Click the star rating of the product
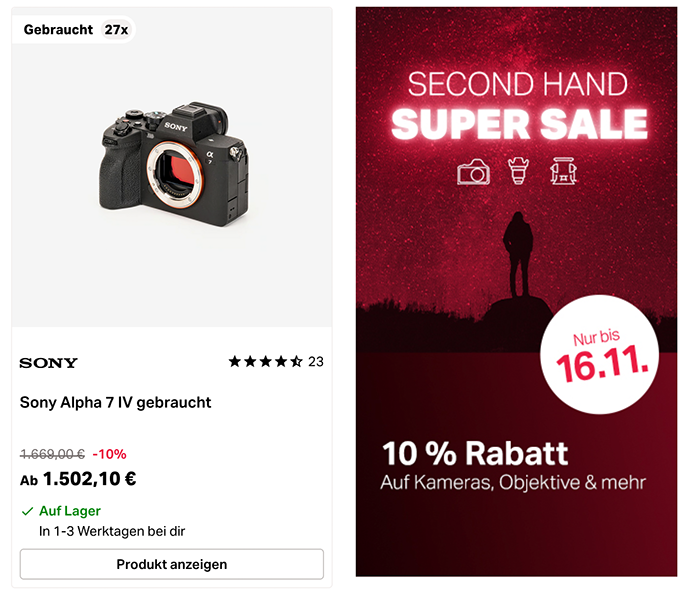 pos(265,362)
